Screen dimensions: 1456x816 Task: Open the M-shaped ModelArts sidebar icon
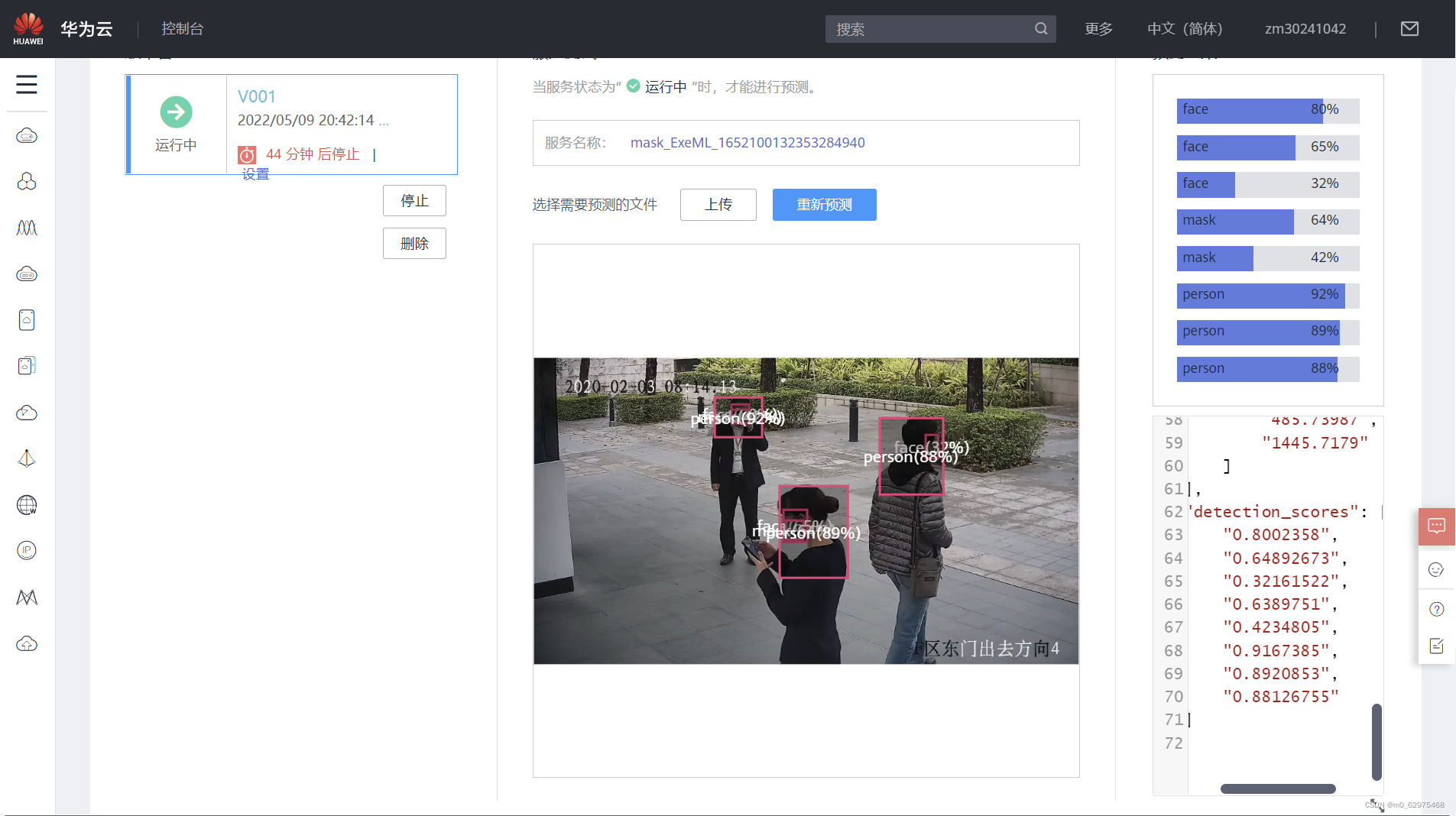click(27, 597)
